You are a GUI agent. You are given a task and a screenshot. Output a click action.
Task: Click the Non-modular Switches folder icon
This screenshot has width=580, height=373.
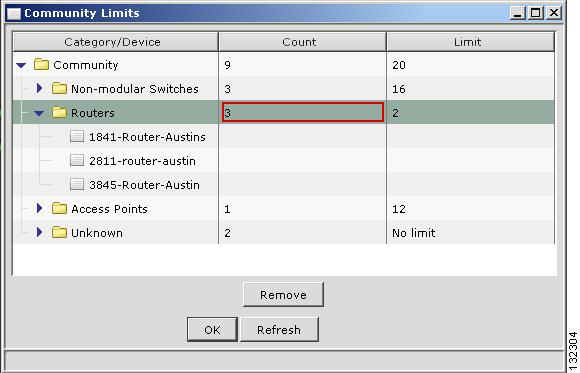[x=59, y=89]
